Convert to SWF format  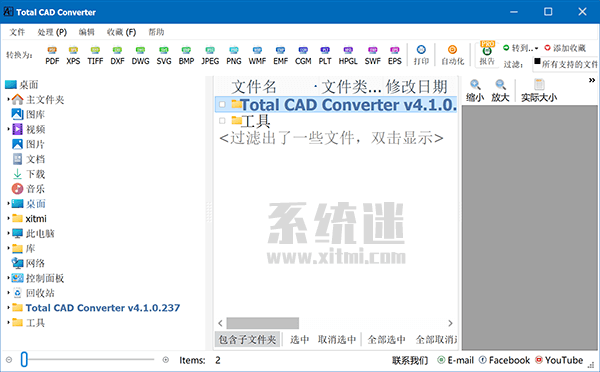coord(372,55)
